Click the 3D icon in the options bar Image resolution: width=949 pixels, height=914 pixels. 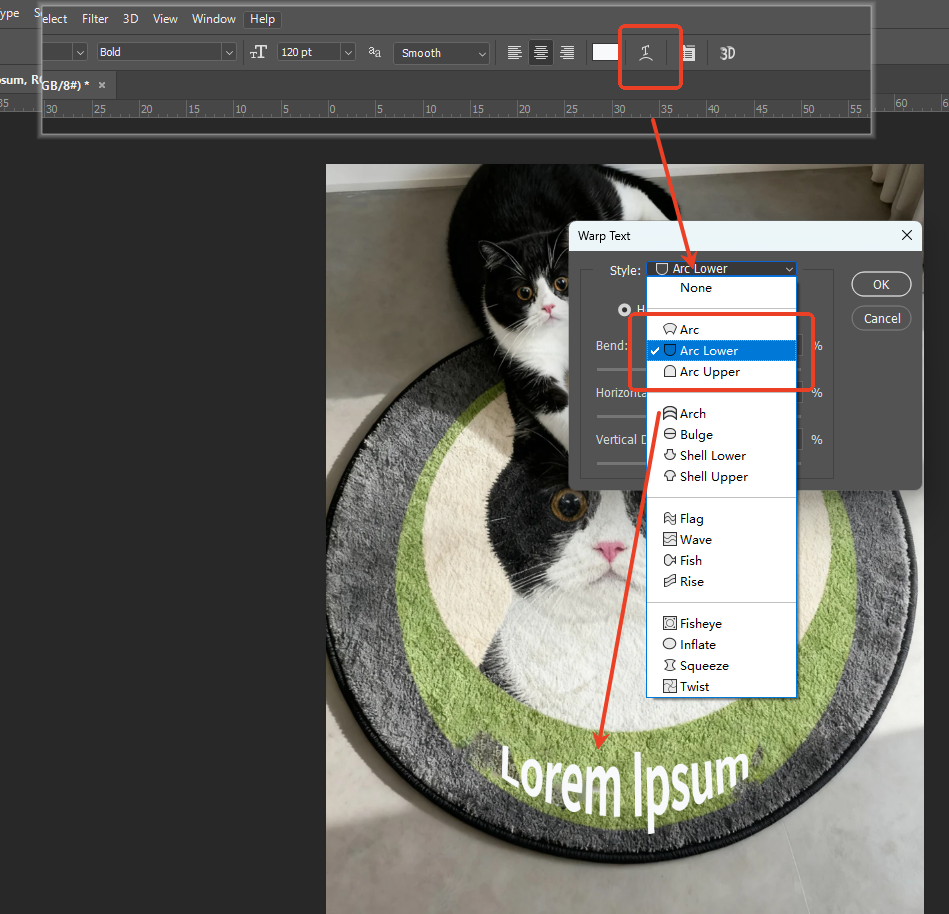click(x=727, y=53)
